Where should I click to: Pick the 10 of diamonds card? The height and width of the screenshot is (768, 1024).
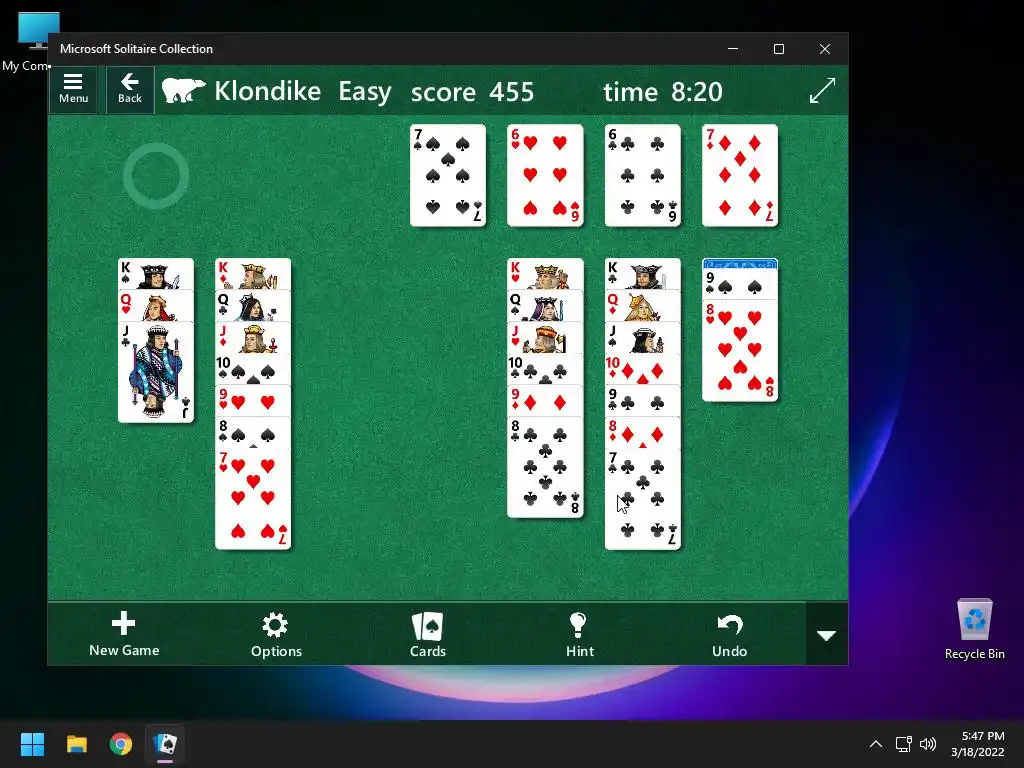coord(643,369)
